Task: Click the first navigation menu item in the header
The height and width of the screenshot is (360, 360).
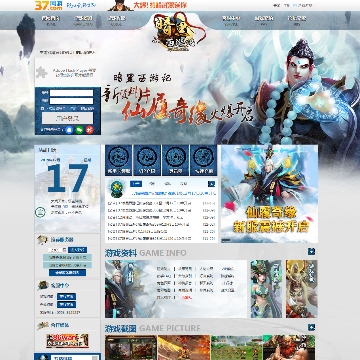Action: click(x=51, y=20)
